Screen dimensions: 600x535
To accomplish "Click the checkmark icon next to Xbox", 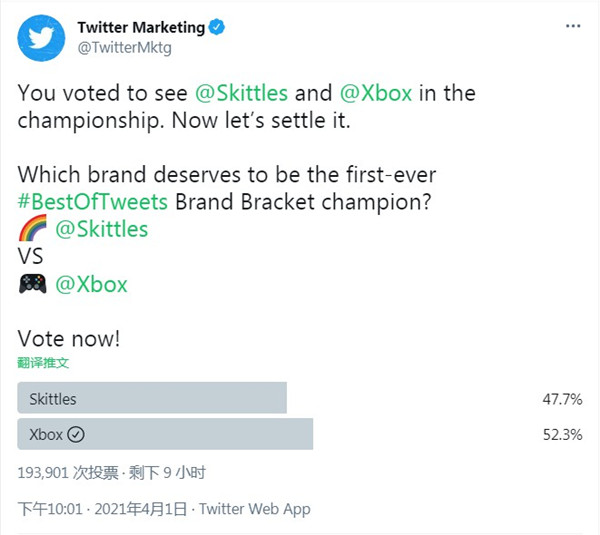I will pos(76,434).
